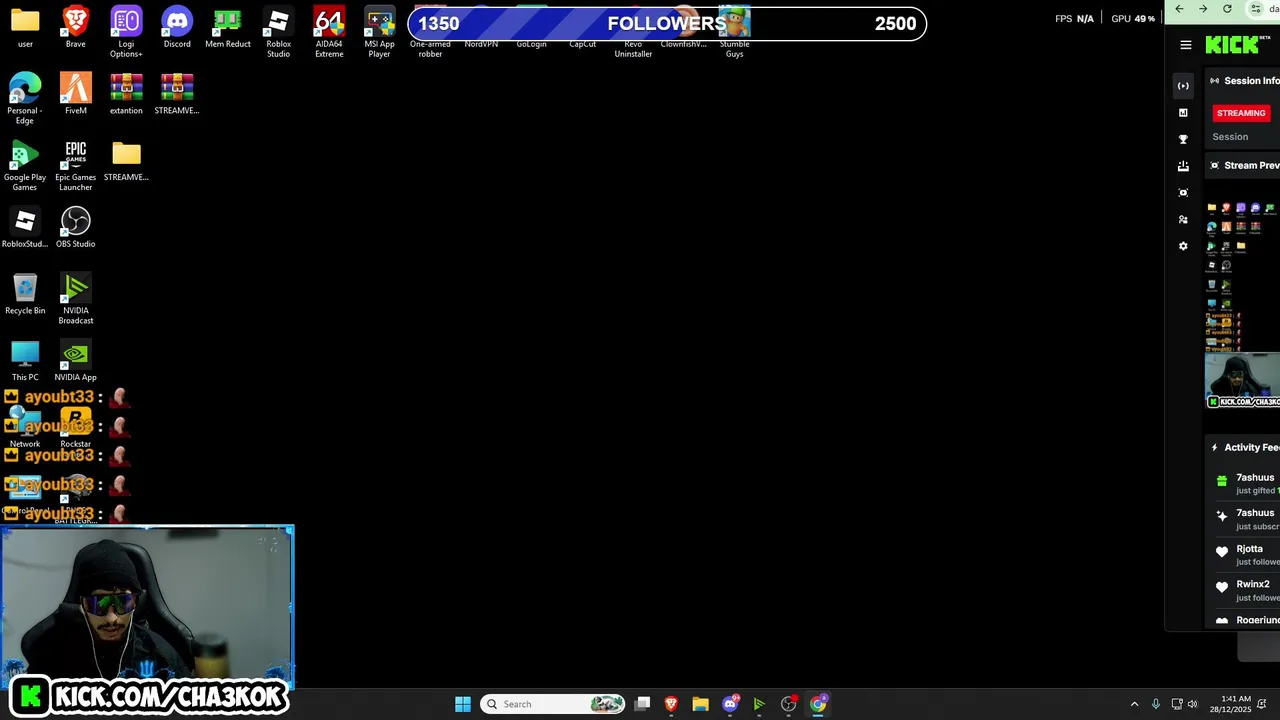This screenshot has height=720, width=1280.
Task: Go forward in the browser window
Action: click(x=1203, y=9)
